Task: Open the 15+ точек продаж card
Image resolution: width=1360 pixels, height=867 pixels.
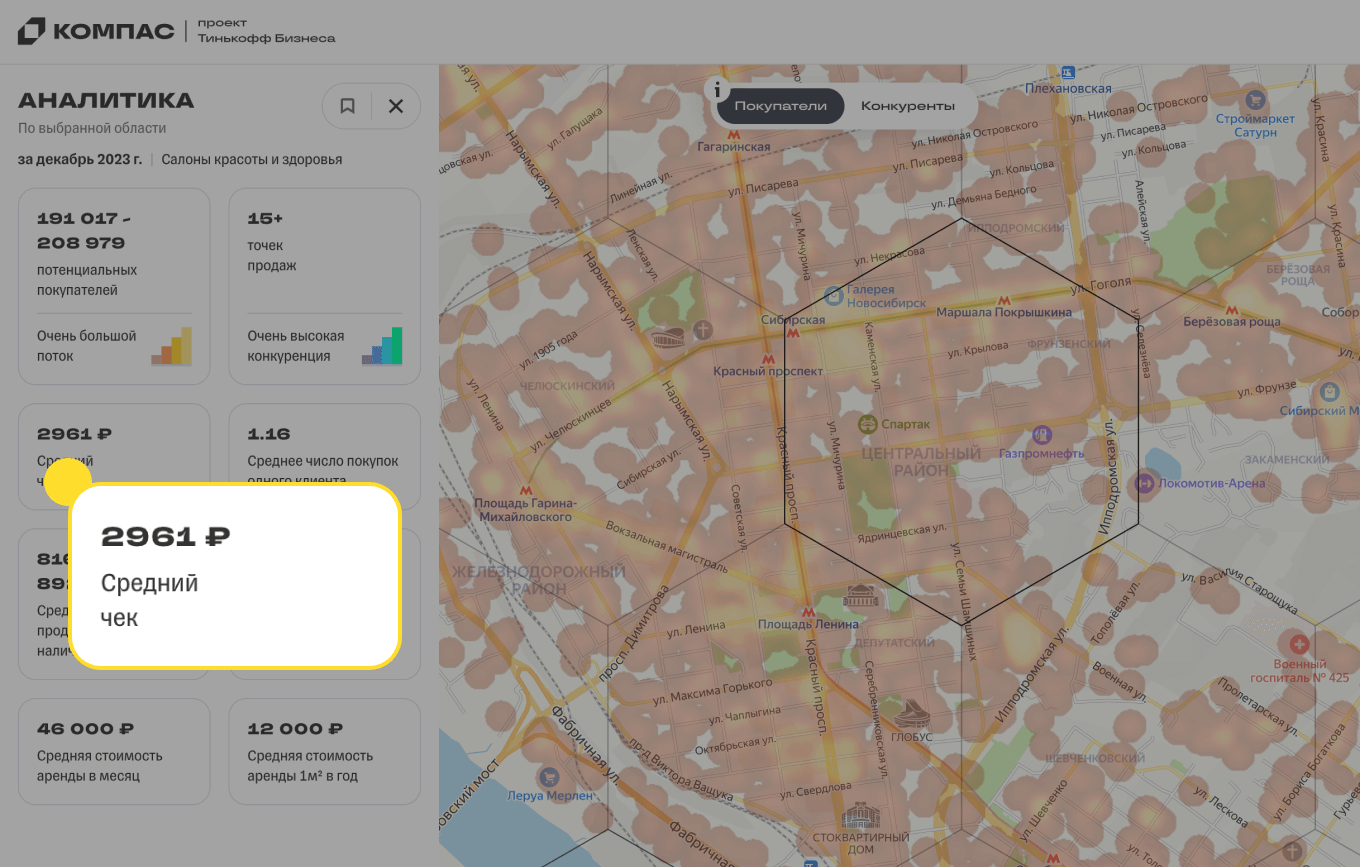Action: click(x=325, y=286)
